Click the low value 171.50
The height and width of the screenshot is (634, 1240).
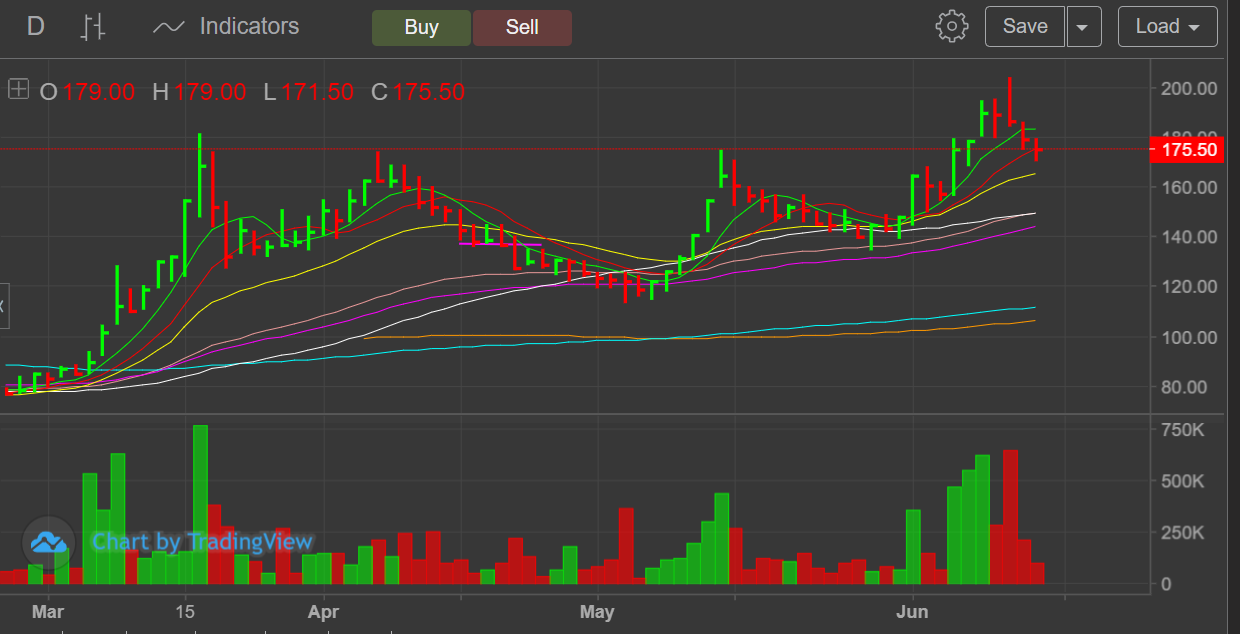[318, 92]
